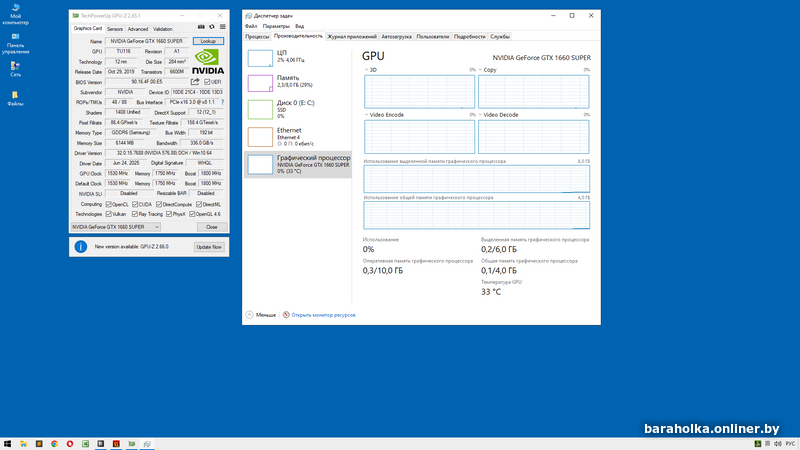Toggle the DirectCompute checkbox
This screenshot has width=800, height=450.
(159, 204)
